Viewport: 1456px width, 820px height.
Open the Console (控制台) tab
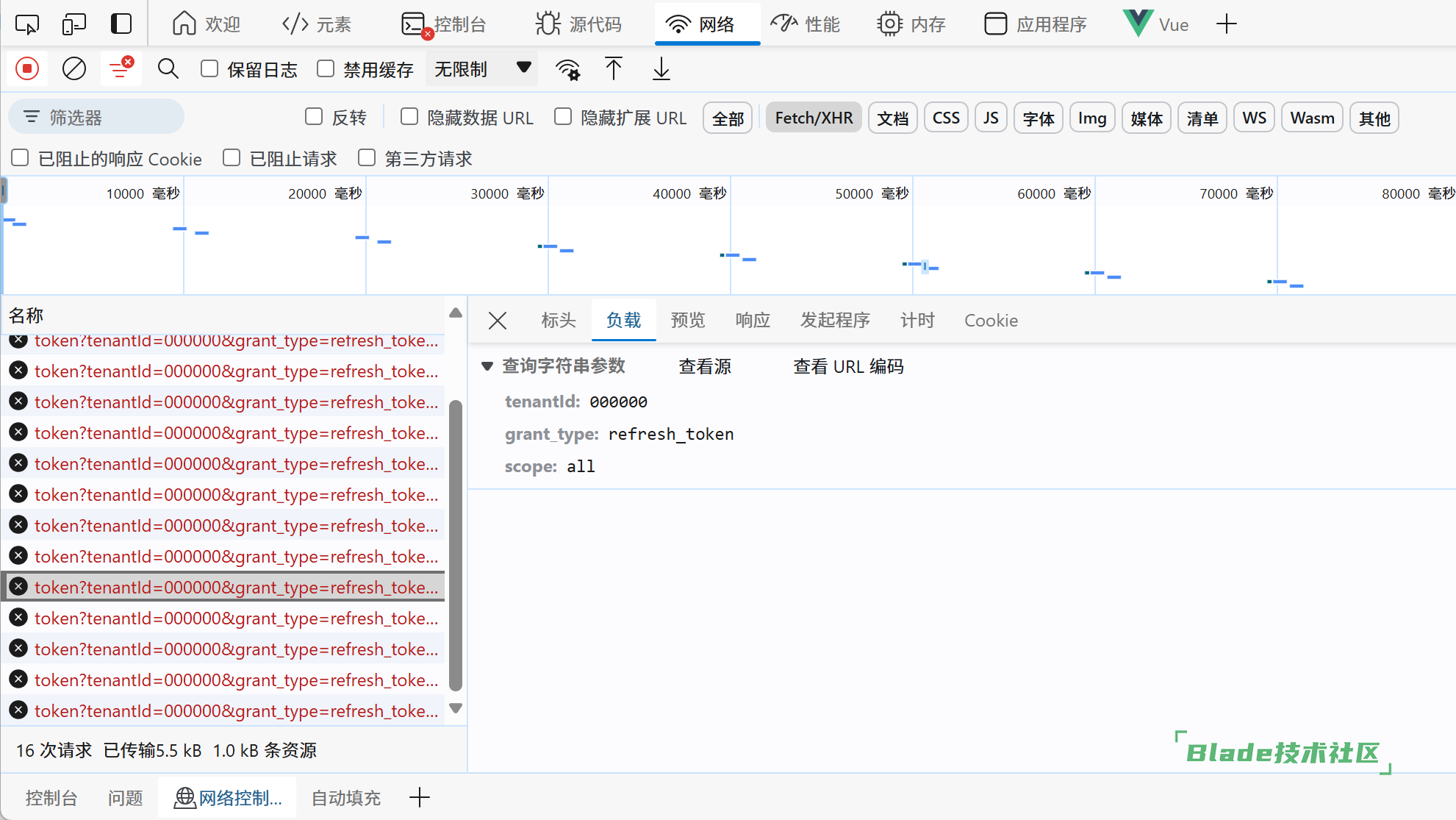tap(445, 24)
